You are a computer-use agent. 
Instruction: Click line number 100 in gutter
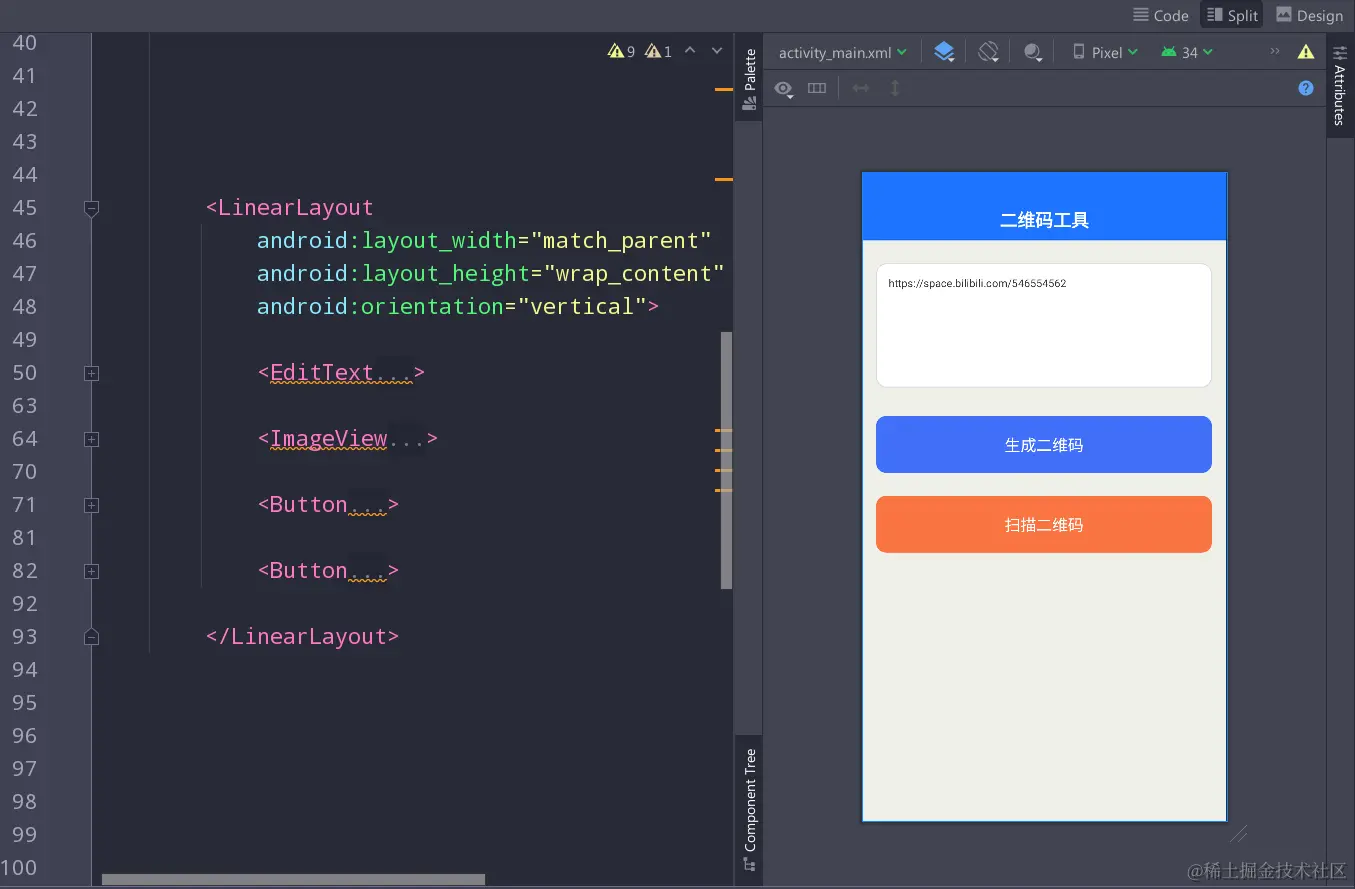pyautogui.click(x=19, y=867)
